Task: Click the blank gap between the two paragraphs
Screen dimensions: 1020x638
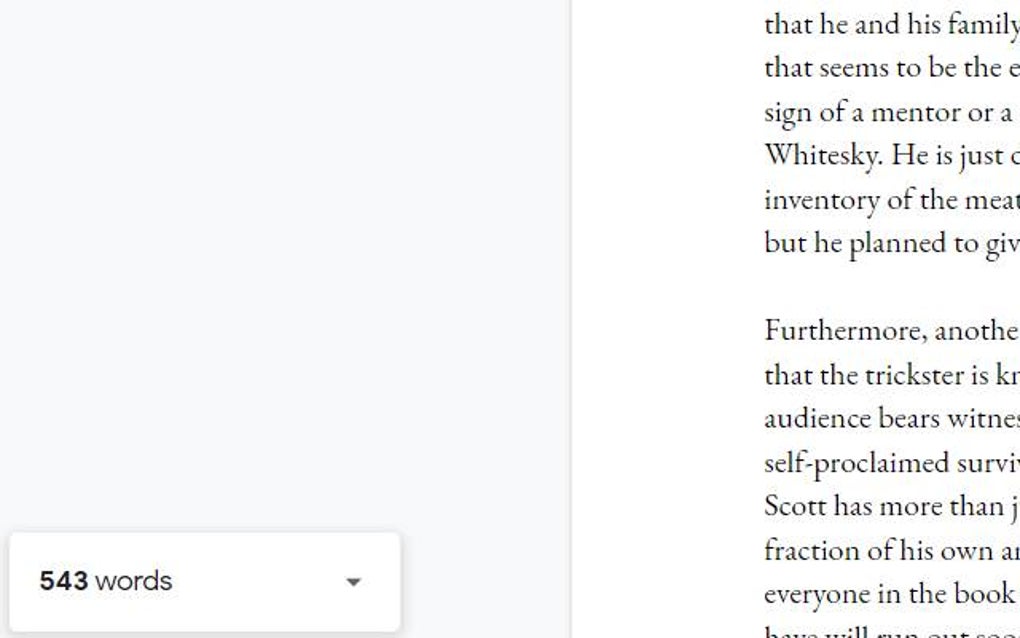Action: [891, 286]
